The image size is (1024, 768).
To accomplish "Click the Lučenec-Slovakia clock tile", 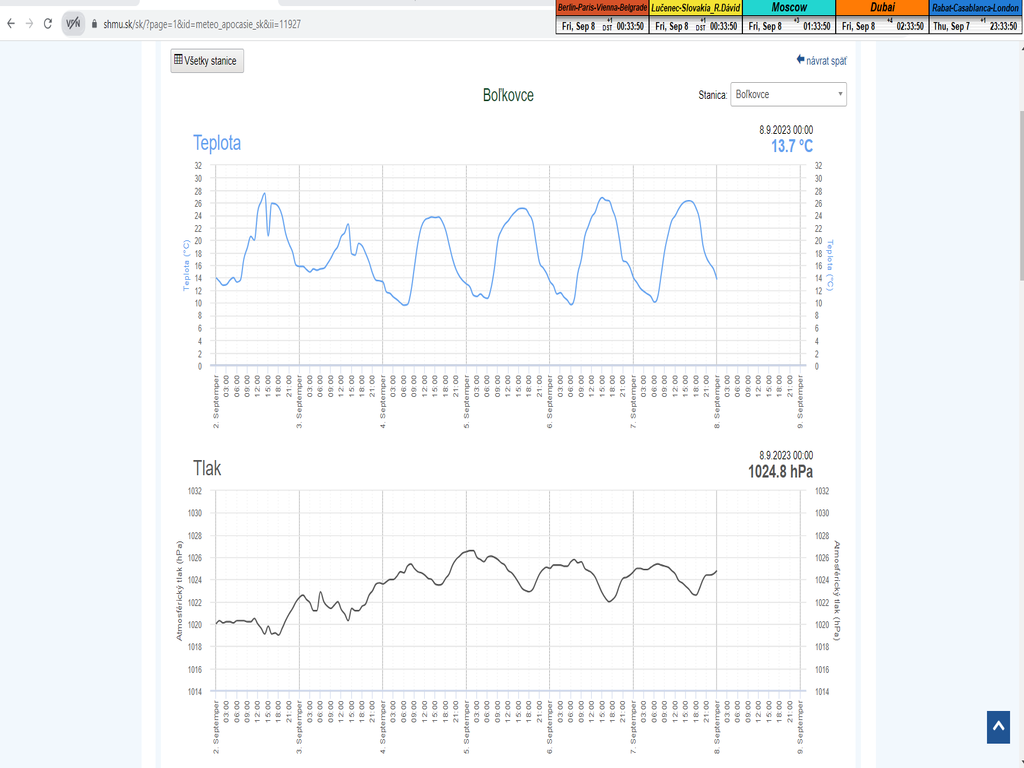I will pyautogui.click(x=696, y=17).
